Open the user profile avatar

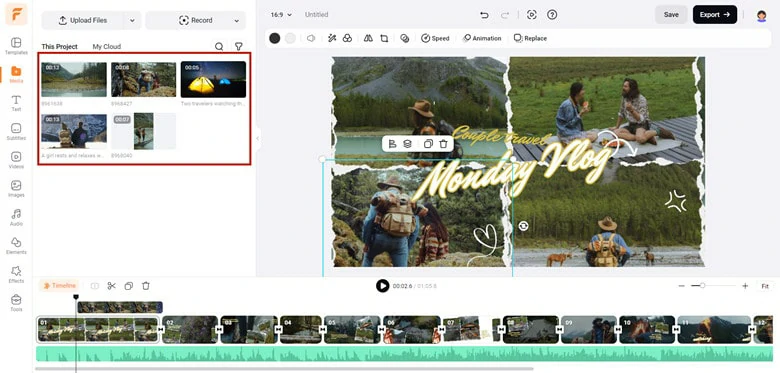point(762,15)
